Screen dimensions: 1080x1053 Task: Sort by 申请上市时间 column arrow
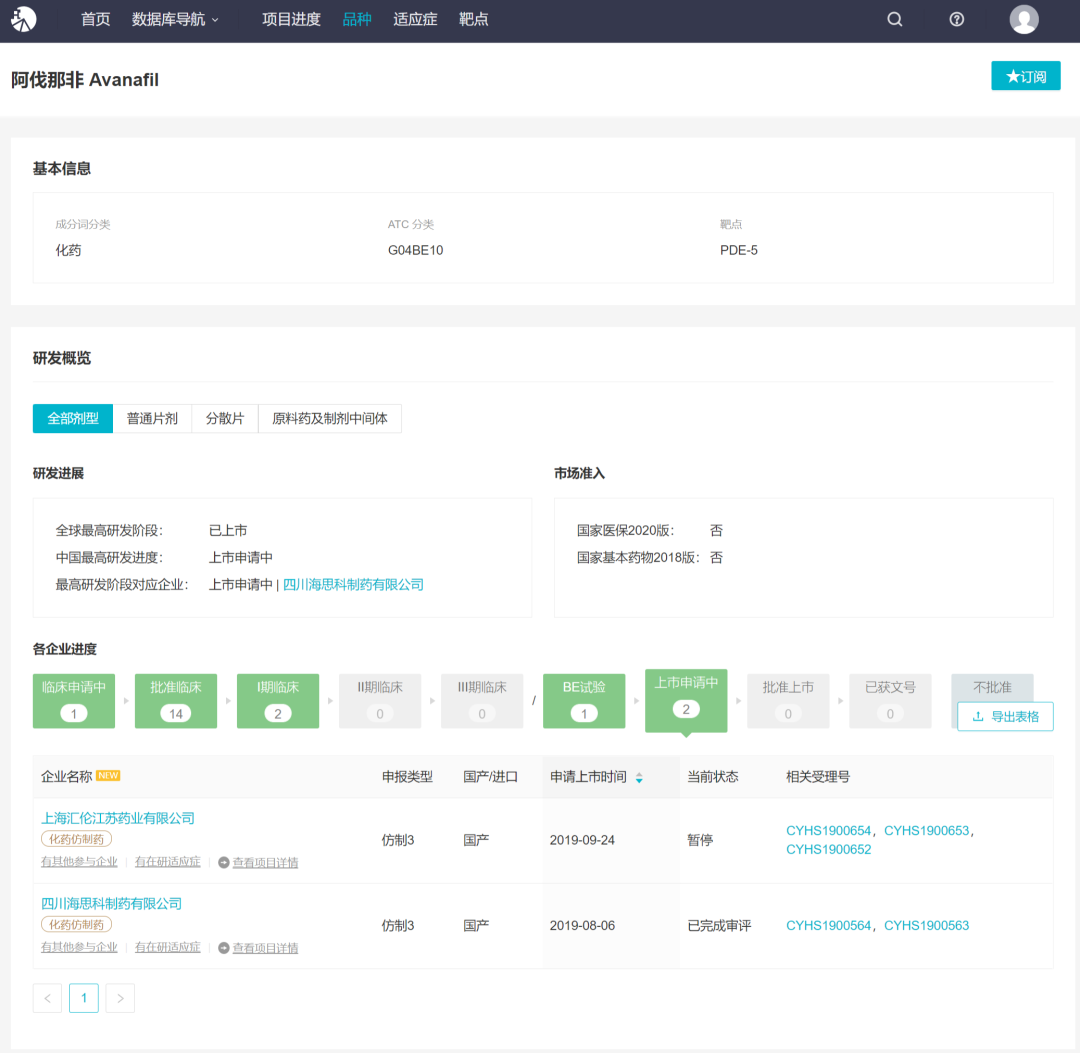639,777
